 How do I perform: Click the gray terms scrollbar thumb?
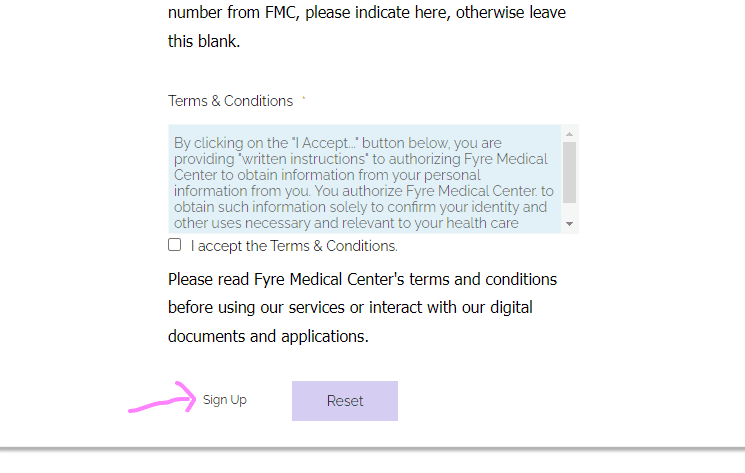coord(569,172)
